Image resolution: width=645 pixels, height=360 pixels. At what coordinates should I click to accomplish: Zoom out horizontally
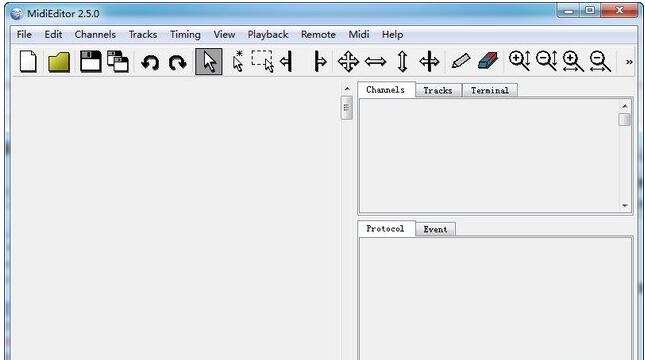coord(600,62)
